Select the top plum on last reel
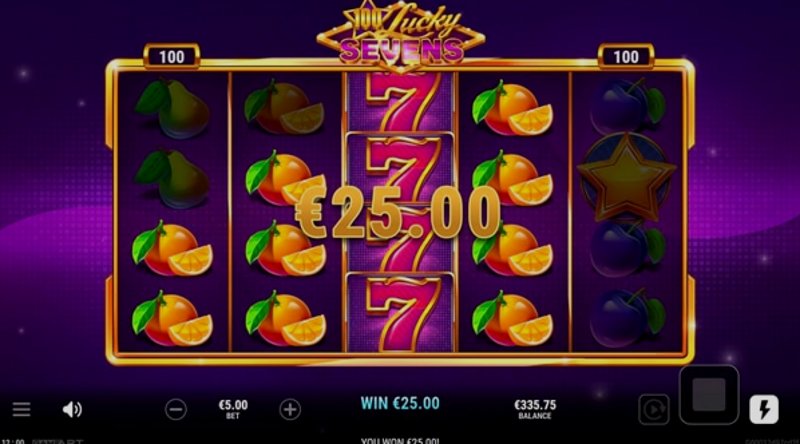The height and width of the screenshot is (444, 800). click(628, 106)
